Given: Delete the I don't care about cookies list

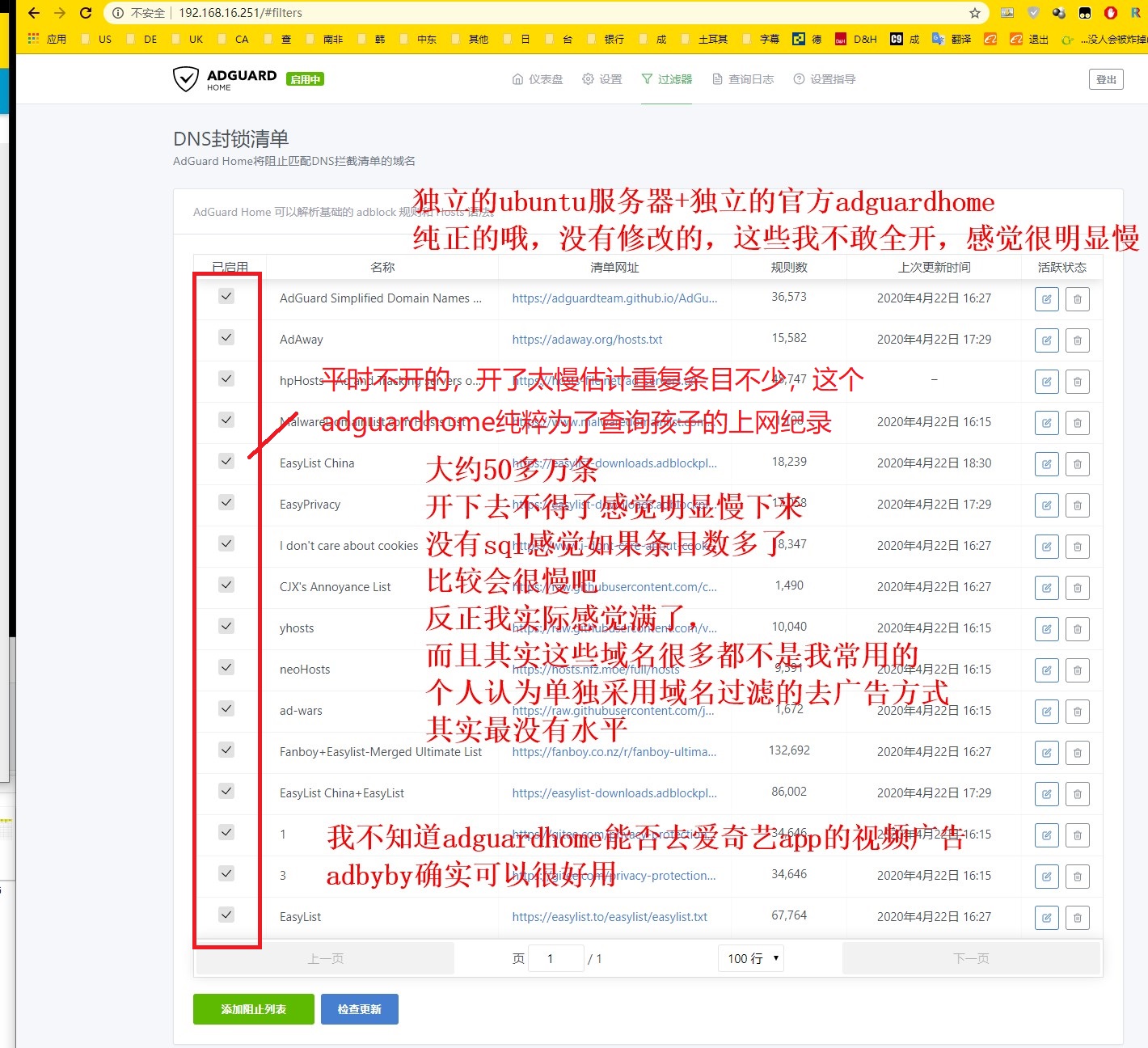Looking at the screenshot, I should coord(1078,547).
